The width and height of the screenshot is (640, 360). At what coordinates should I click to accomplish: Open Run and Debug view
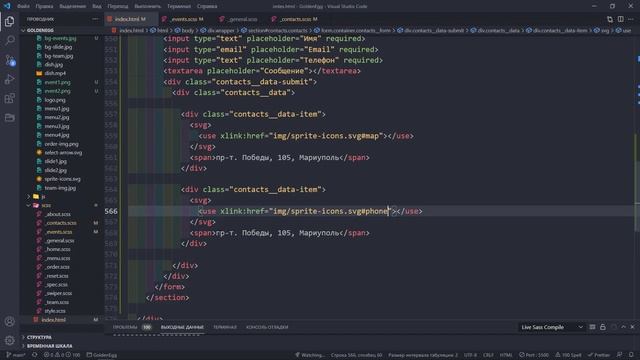[9, 79]
